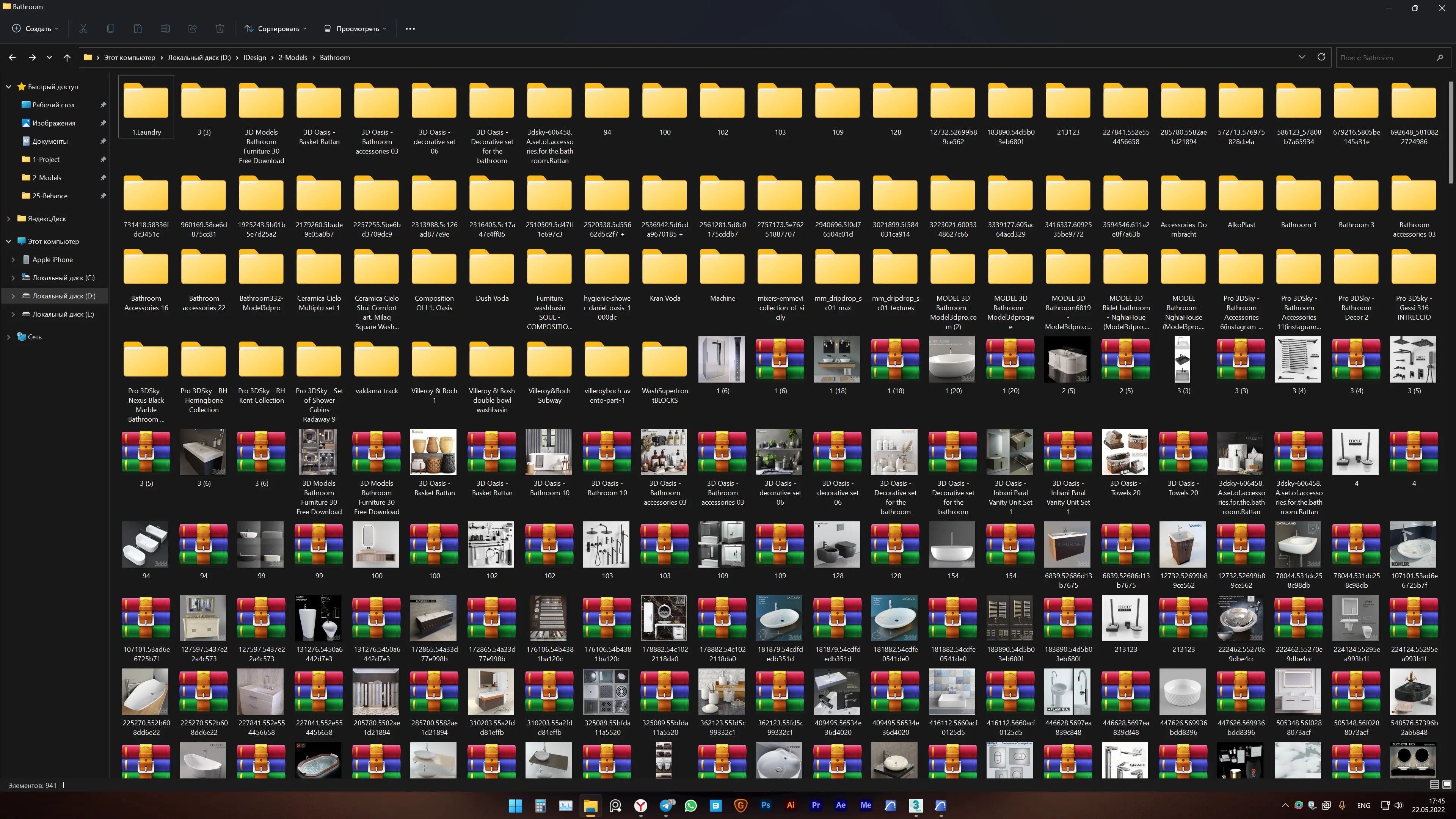Click the Rename icon in toolbar

(x=165, y=28)
